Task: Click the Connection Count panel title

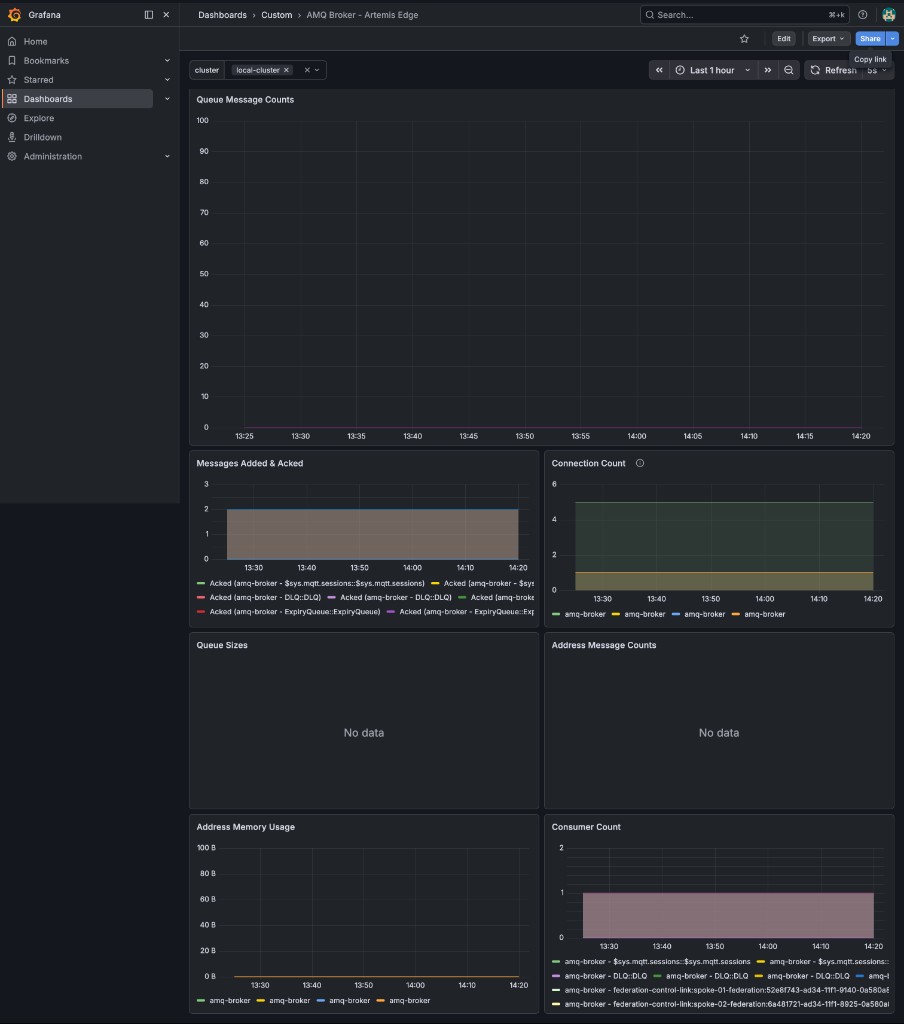Action: pyautogui.click(x=588, y=463)
